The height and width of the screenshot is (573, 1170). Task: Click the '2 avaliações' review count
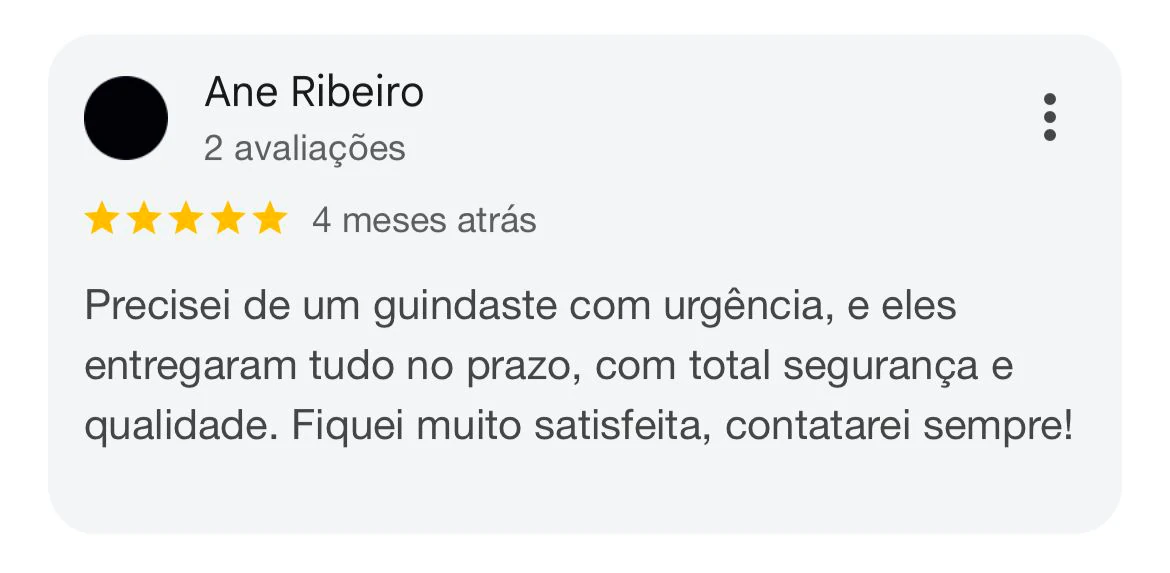coord(304,148)
